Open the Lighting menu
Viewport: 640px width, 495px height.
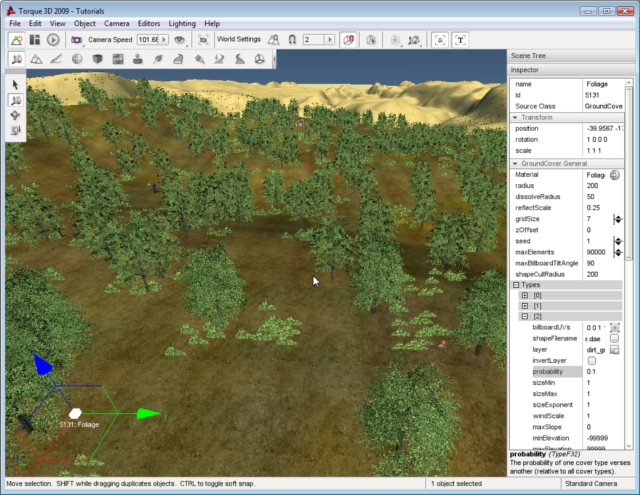180,22
